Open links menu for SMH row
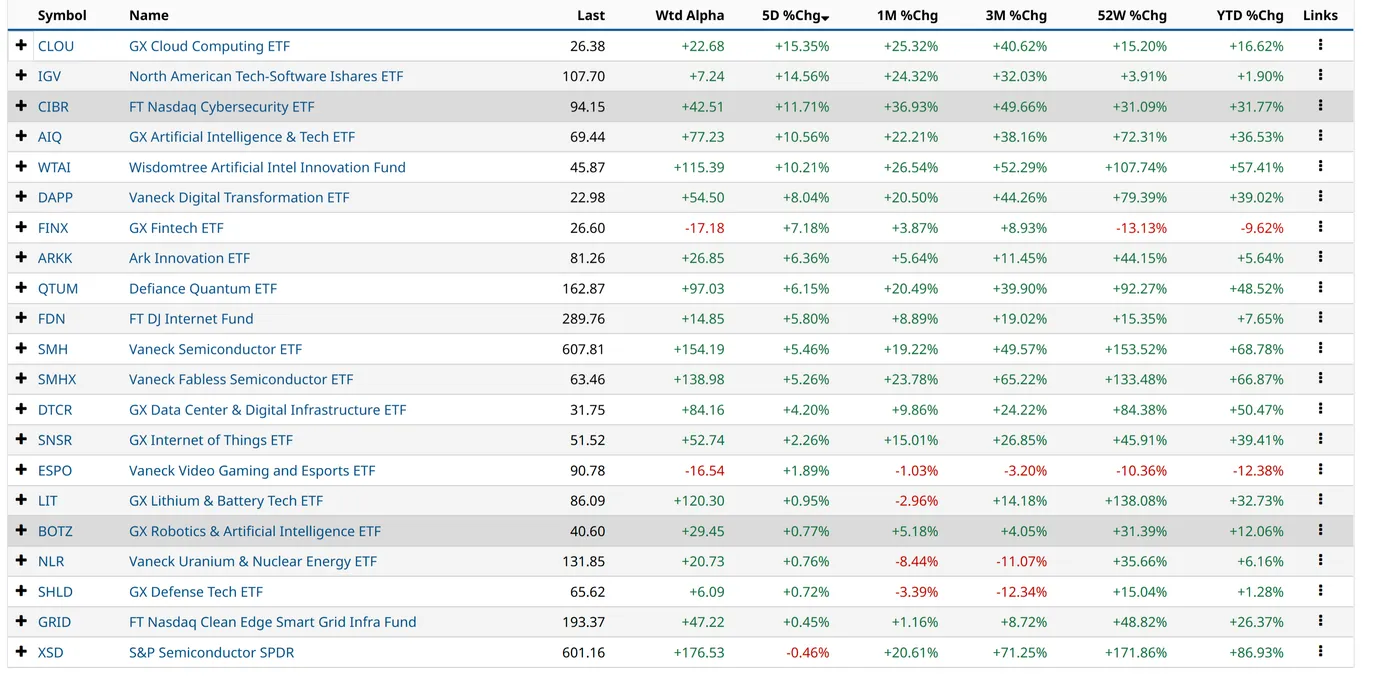 point(1320,348)
